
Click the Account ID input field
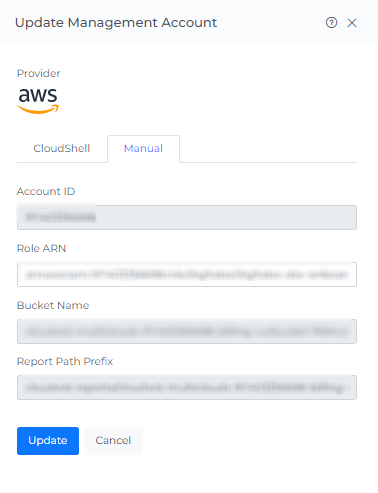[187, 217]
